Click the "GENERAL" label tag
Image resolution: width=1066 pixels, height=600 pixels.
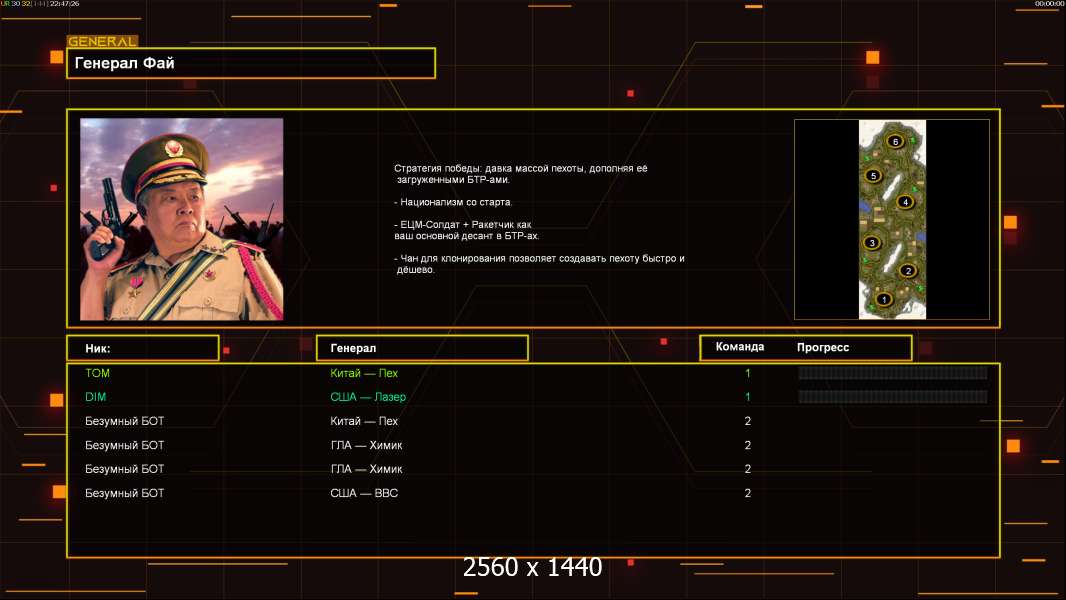pyautogui.click(x=102, y=41)
